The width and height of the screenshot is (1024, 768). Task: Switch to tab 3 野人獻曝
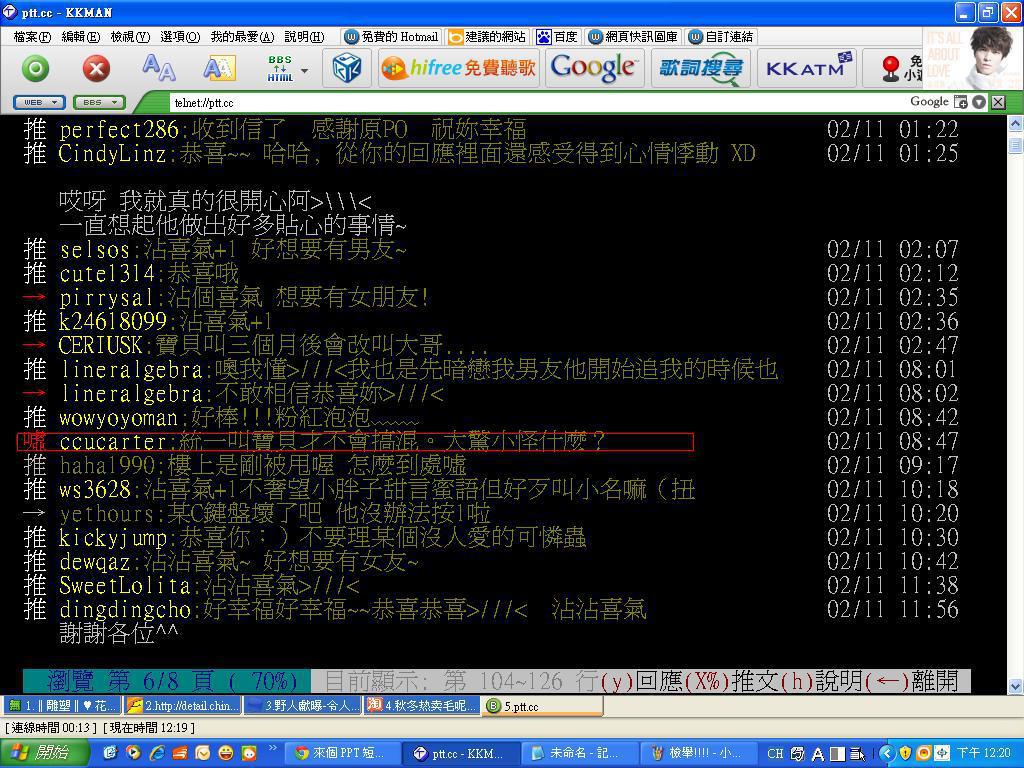302,705
